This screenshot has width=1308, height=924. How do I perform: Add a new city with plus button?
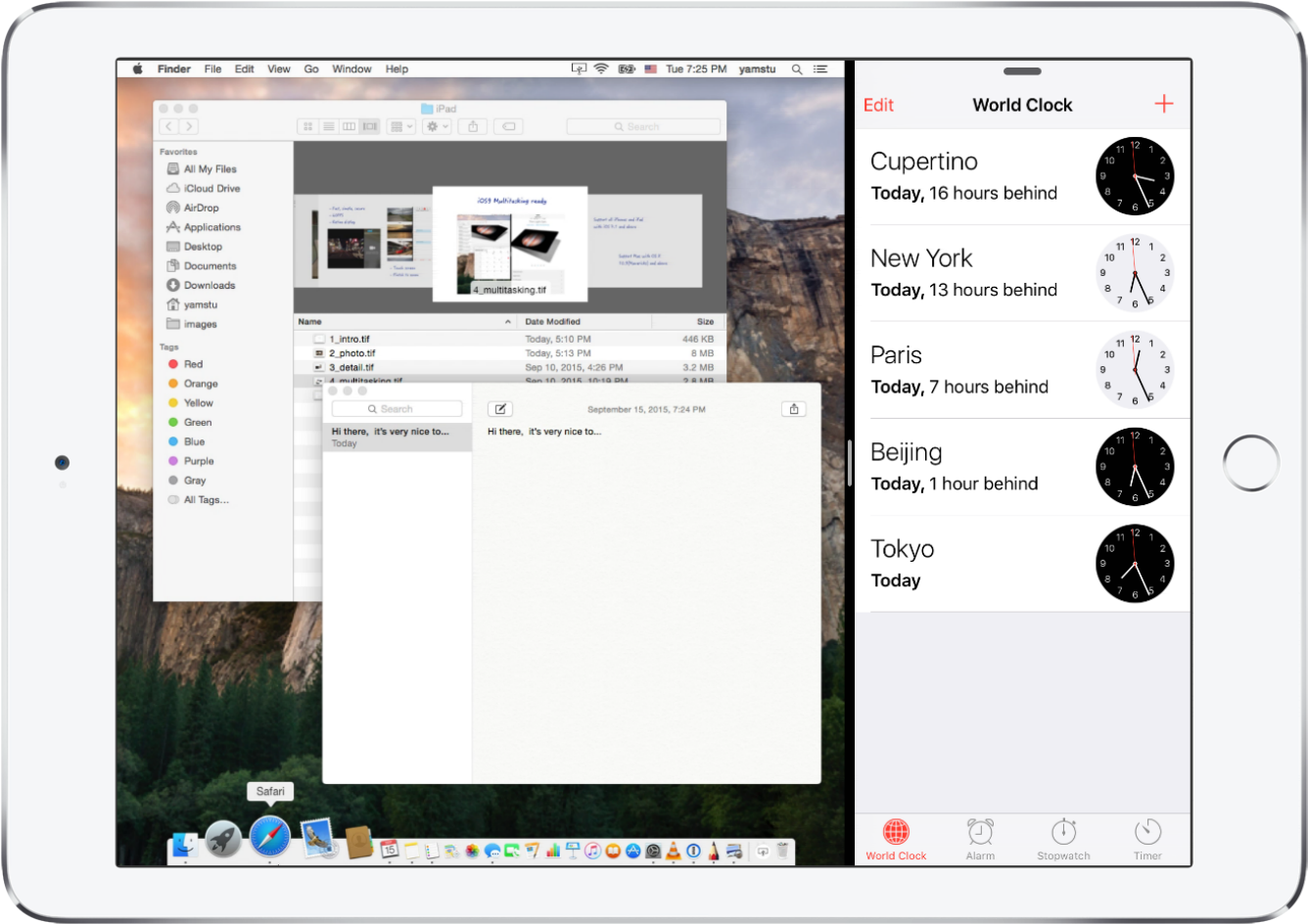pos(1164,104)
